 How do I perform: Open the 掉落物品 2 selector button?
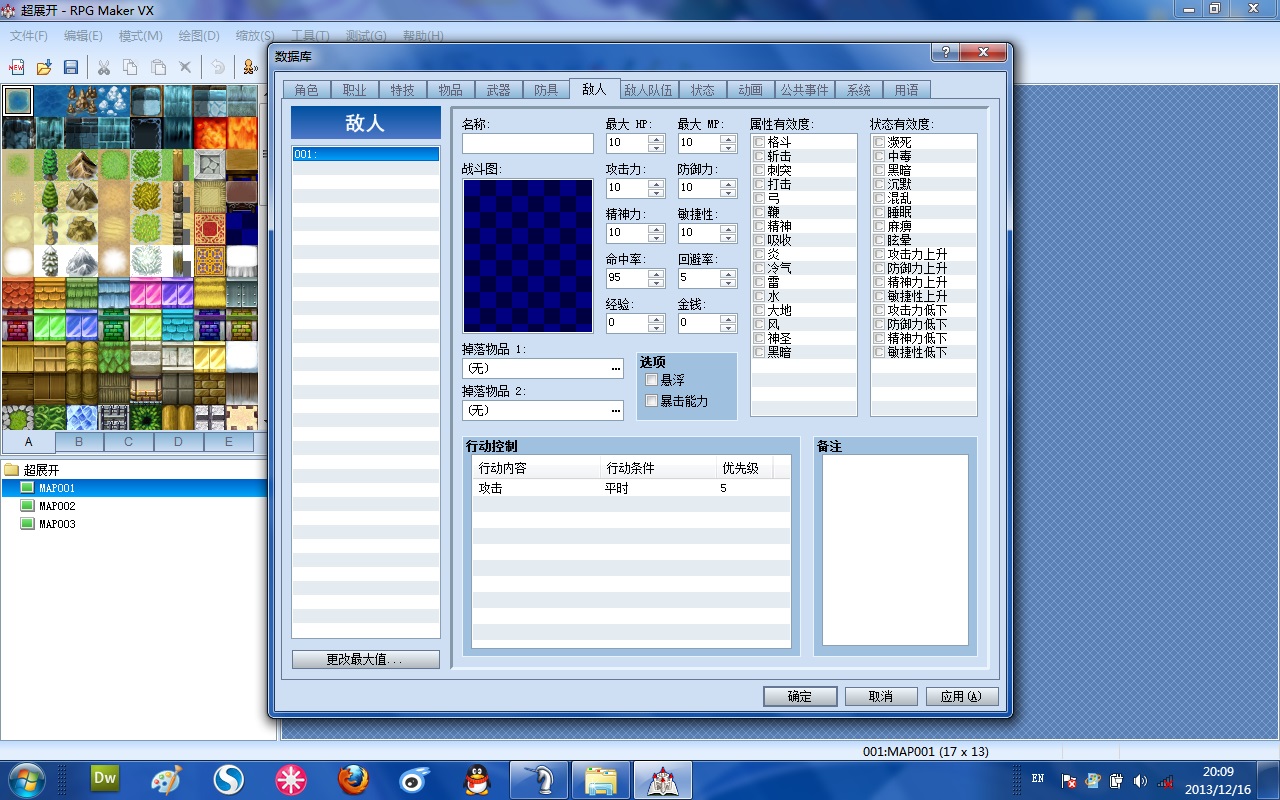coord(616,411)
